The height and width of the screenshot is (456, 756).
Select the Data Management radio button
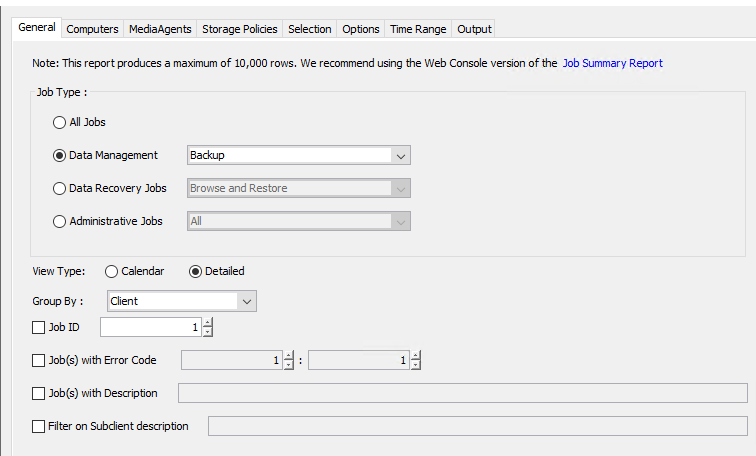[59, 156]
